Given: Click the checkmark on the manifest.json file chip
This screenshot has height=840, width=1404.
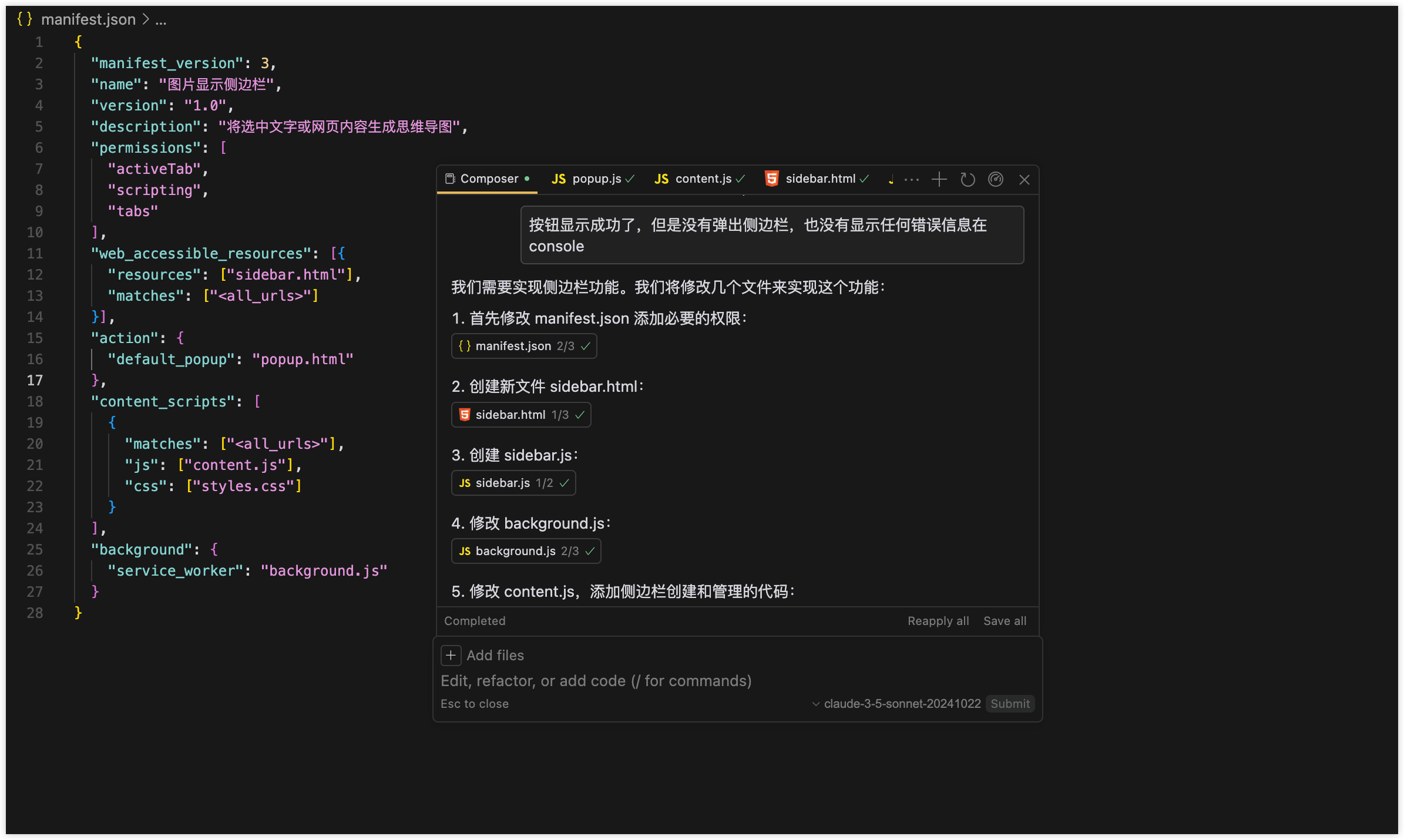Looking at the screenshot, I should click(x=586, y=346).
